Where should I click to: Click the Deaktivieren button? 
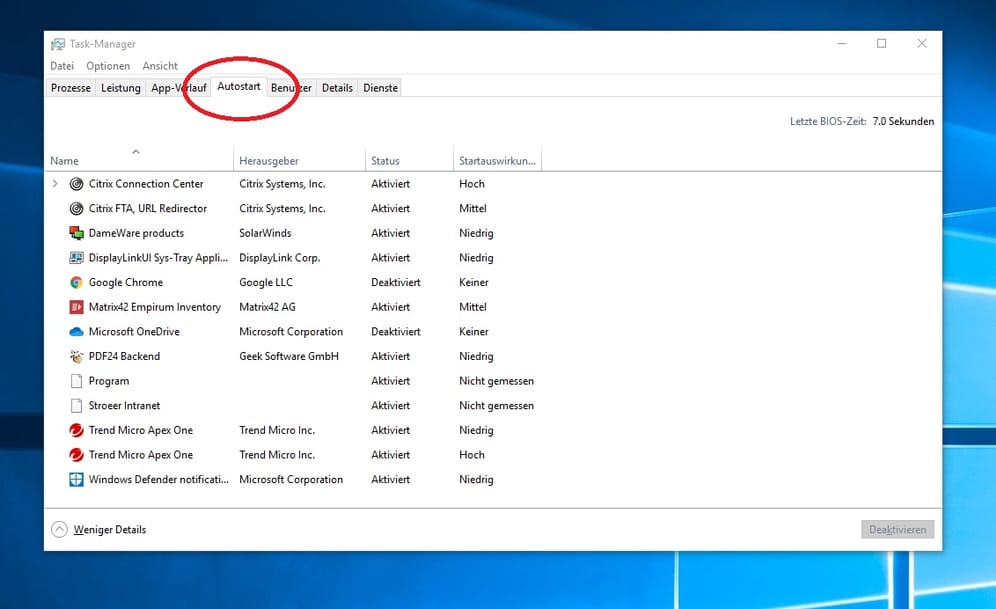[x=898, y=530]
